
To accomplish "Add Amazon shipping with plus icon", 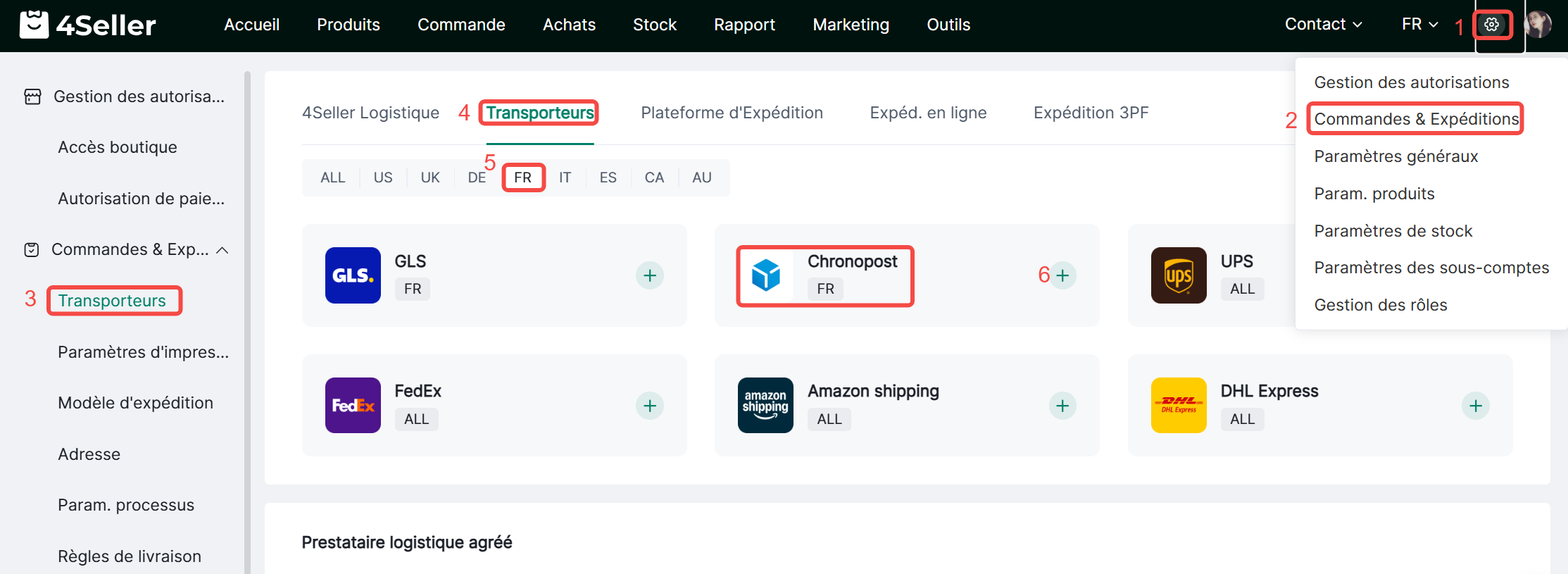I will (1062, 406).
